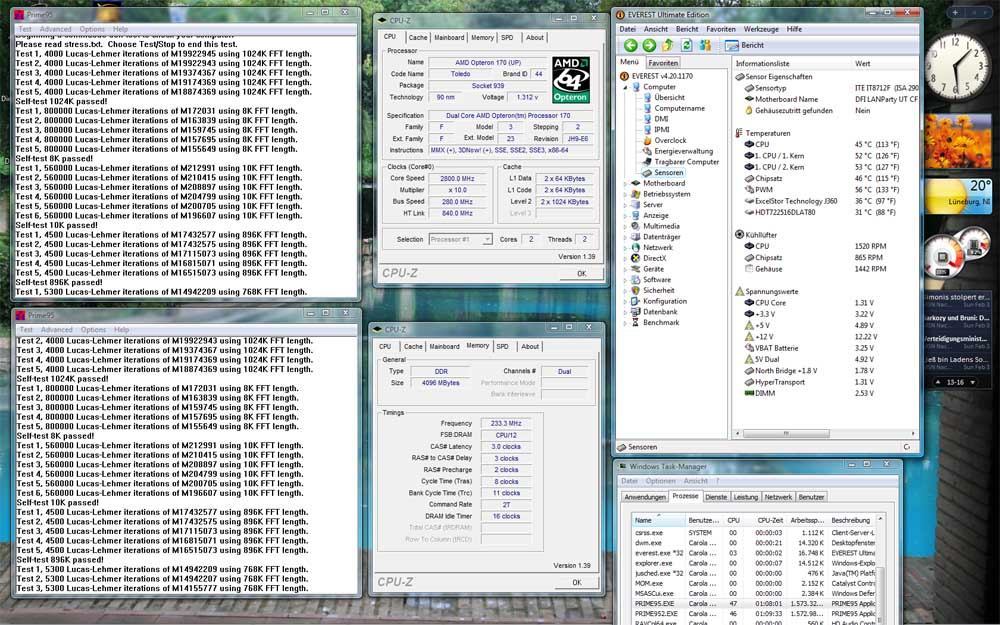Image resolution: width=1000 pixels, height=625 pixels.
Task: Switch to the Favoriten tab beside Menü
Action: pyautogui.click(x=663, y=63)
